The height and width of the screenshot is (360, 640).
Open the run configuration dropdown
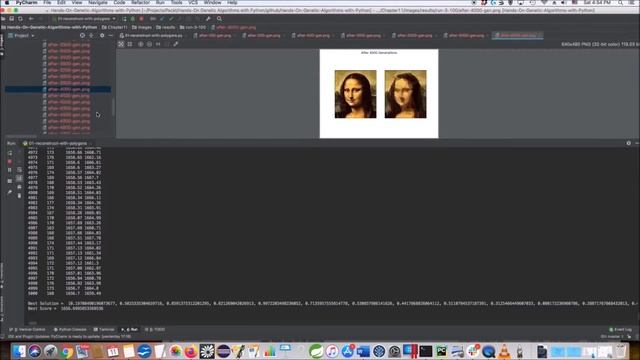pyautogui.click(x=84, y=19)
